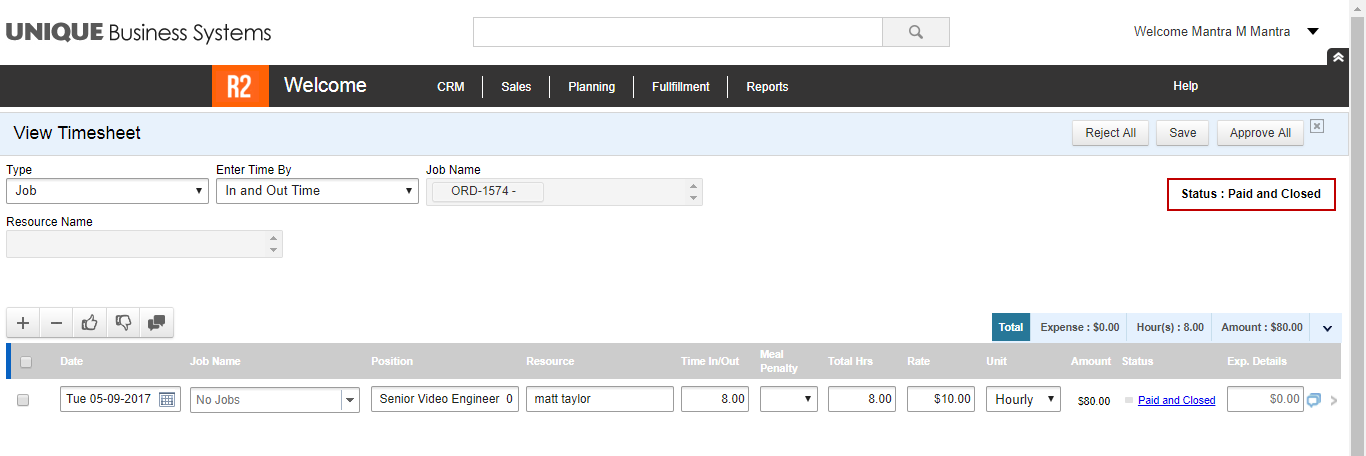1366x456 pixels.
Task: Open the Enter Time By dropdown
Action: click(x=317, y=191)
